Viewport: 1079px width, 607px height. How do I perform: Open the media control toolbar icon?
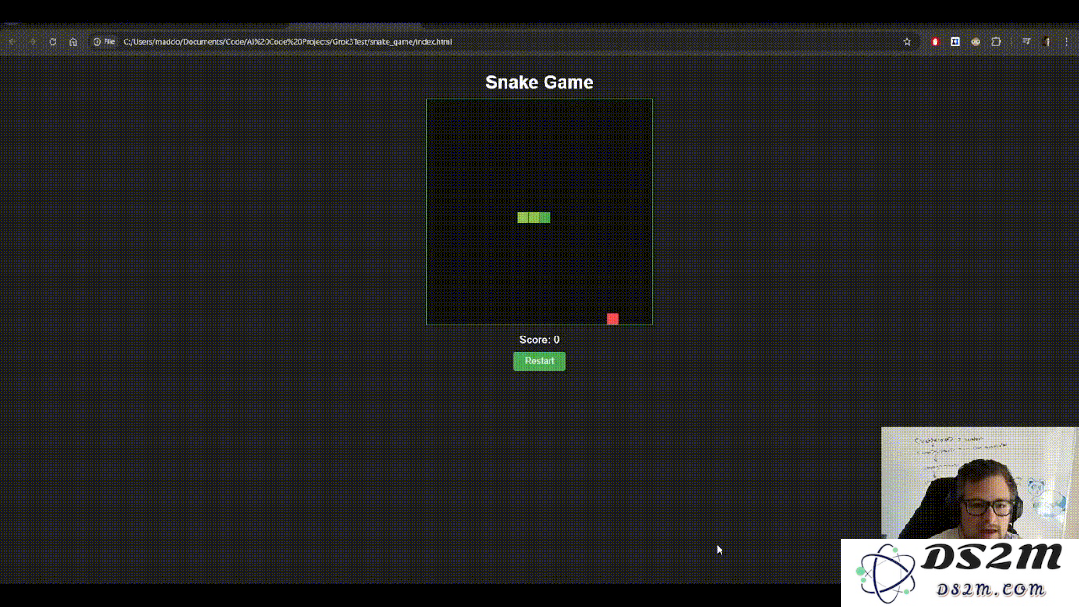(x=1026, y=42)
